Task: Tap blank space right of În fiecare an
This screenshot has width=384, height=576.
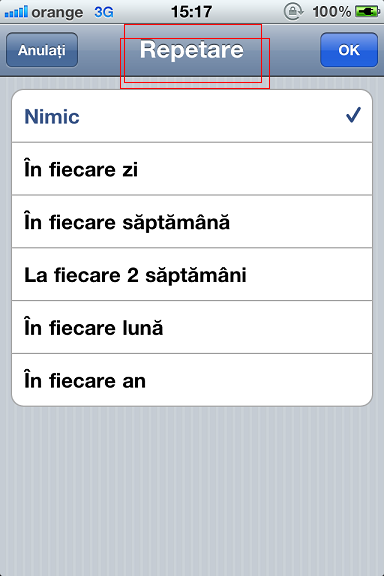Action: [x=257, y=380]
